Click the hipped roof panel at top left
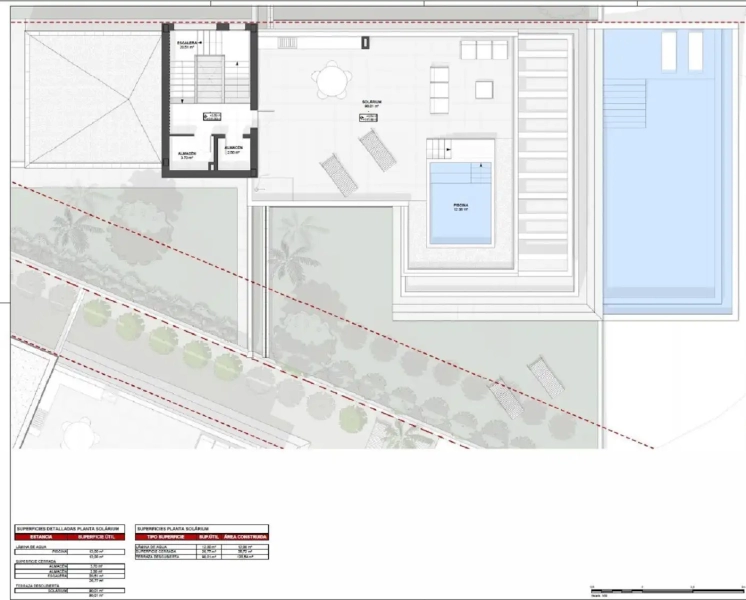Viewport: 746px width, 600px height. click(92, 99)
